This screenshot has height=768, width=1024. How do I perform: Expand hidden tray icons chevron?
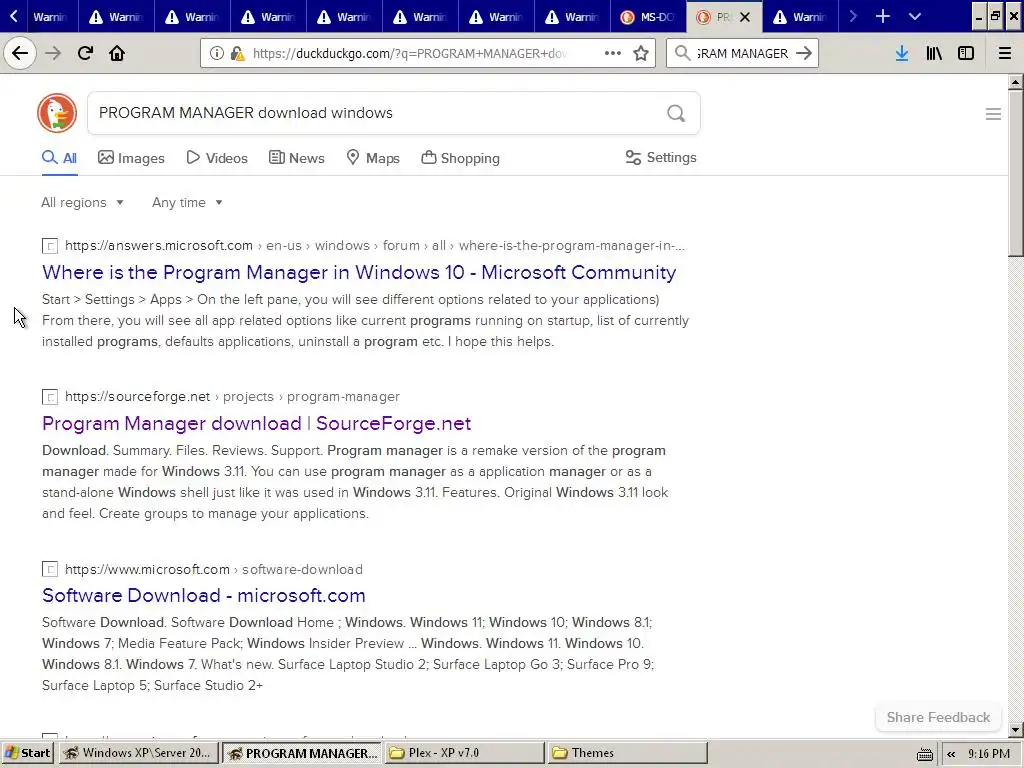(951, 754)
